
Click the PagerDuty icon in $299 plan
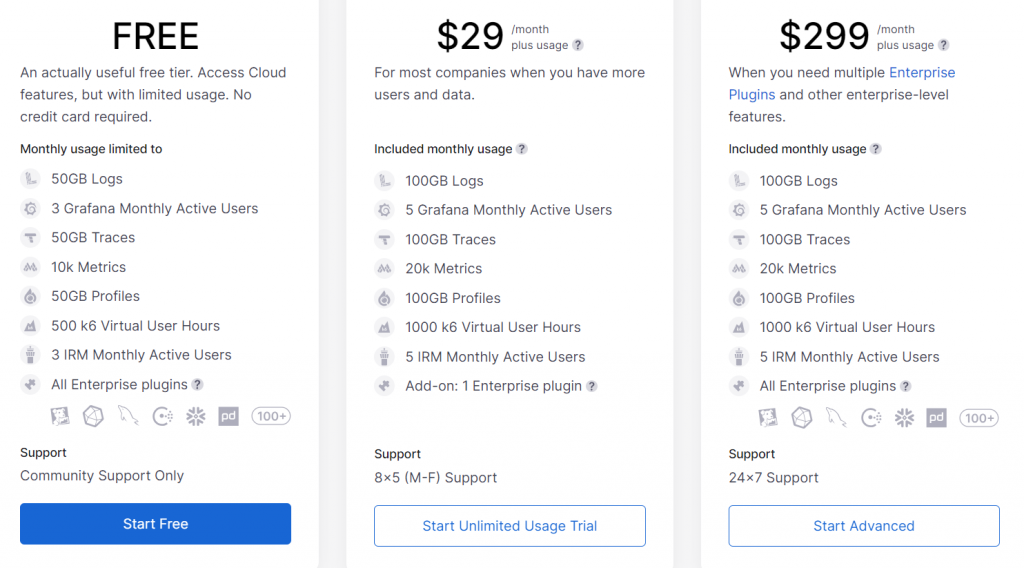936,418
